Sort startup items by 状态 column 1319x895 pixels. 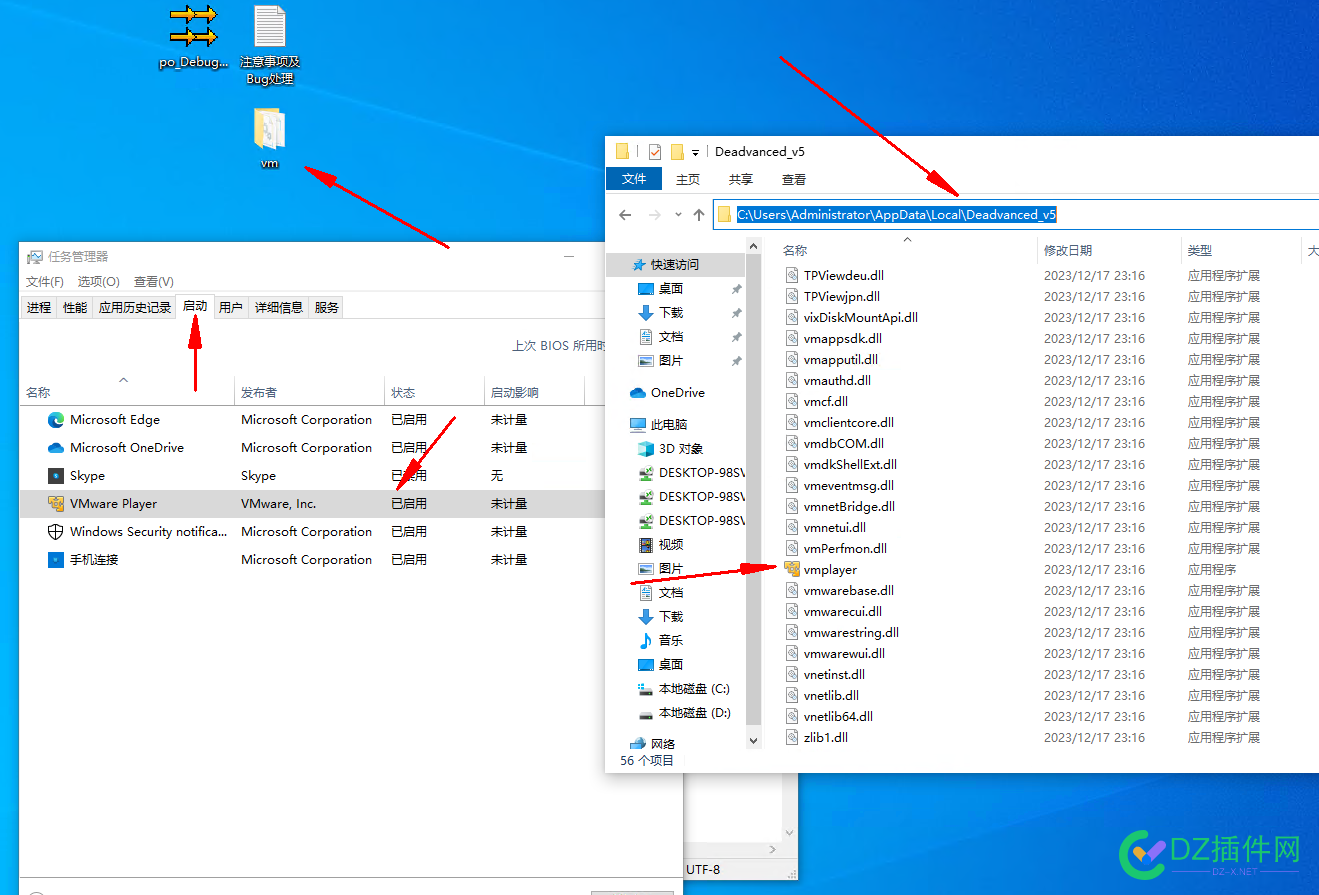(x=434, y=393)
